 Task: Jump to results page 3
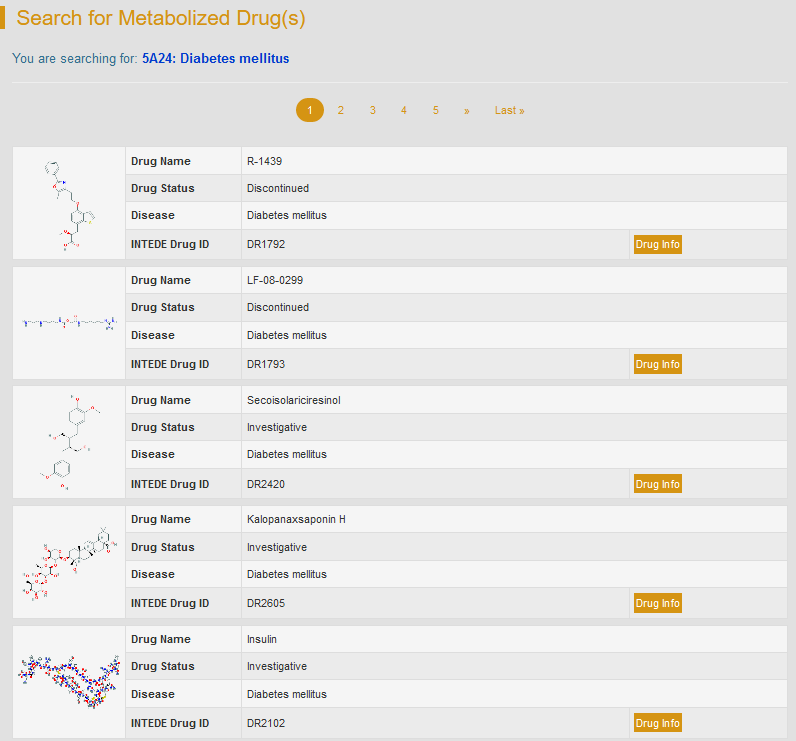point(372,110)
